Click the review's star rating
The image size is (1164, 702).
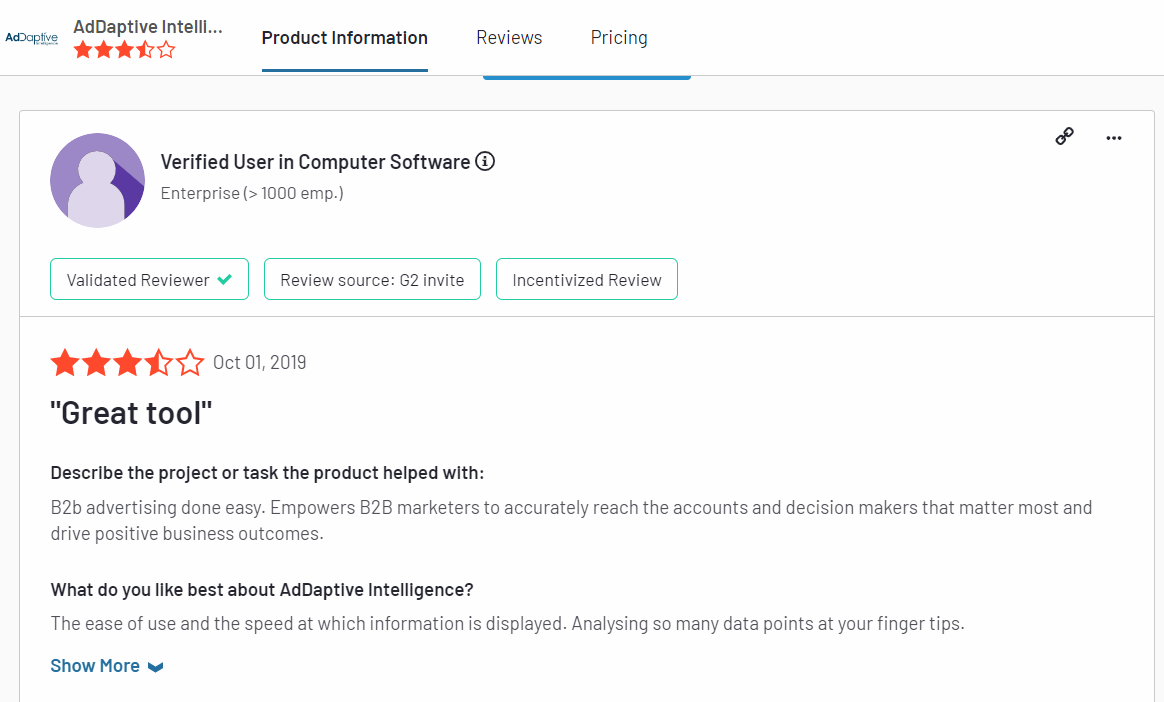point(127,363)
